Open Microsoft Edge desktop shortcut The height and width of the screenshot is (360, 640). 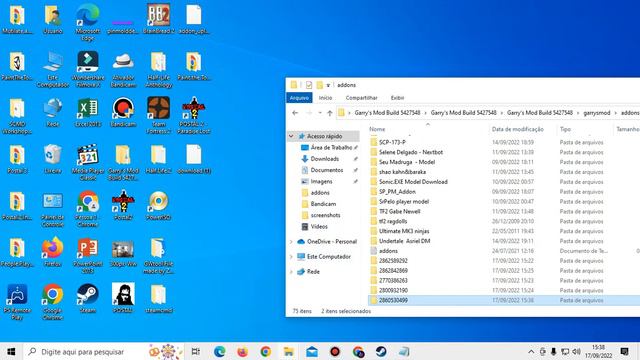point(88,22)
